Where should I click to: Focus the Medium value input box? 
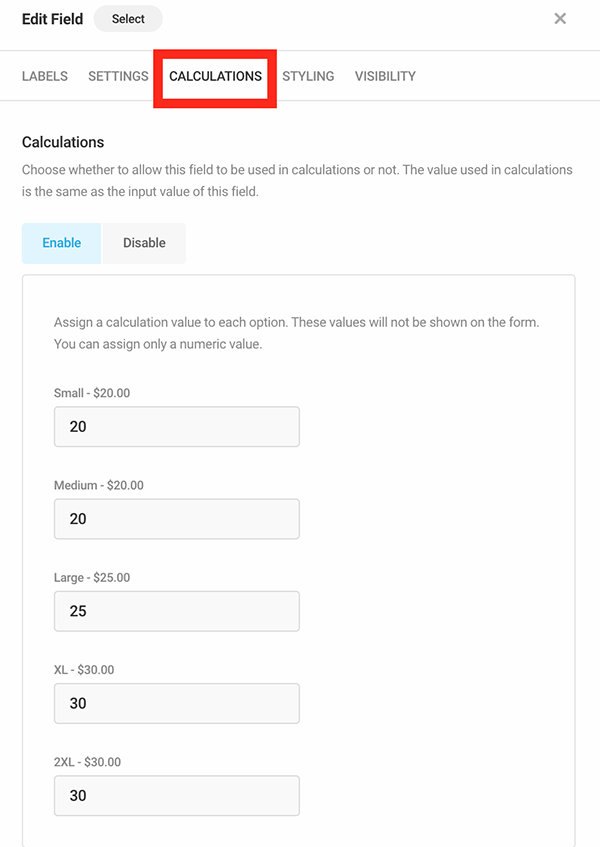(176, 518)
